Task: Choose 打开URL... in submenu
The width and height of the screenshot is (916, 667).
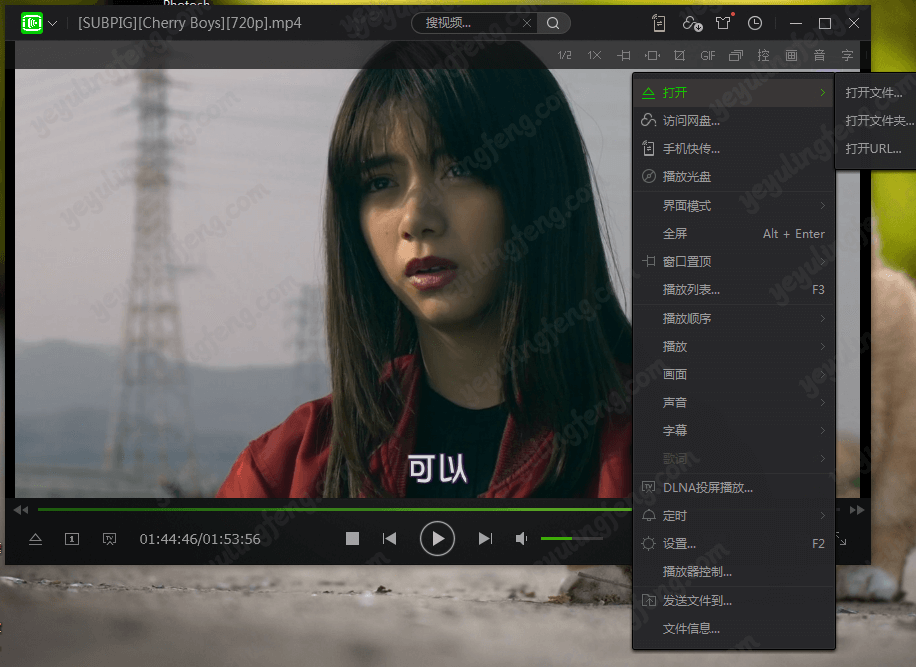Action: [876, 148]
